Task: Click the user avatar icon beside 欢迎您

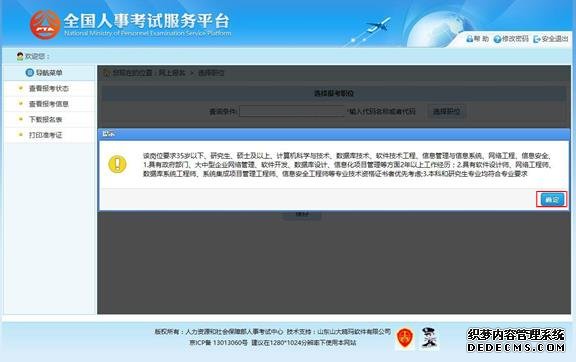Action: click(20, 56)
